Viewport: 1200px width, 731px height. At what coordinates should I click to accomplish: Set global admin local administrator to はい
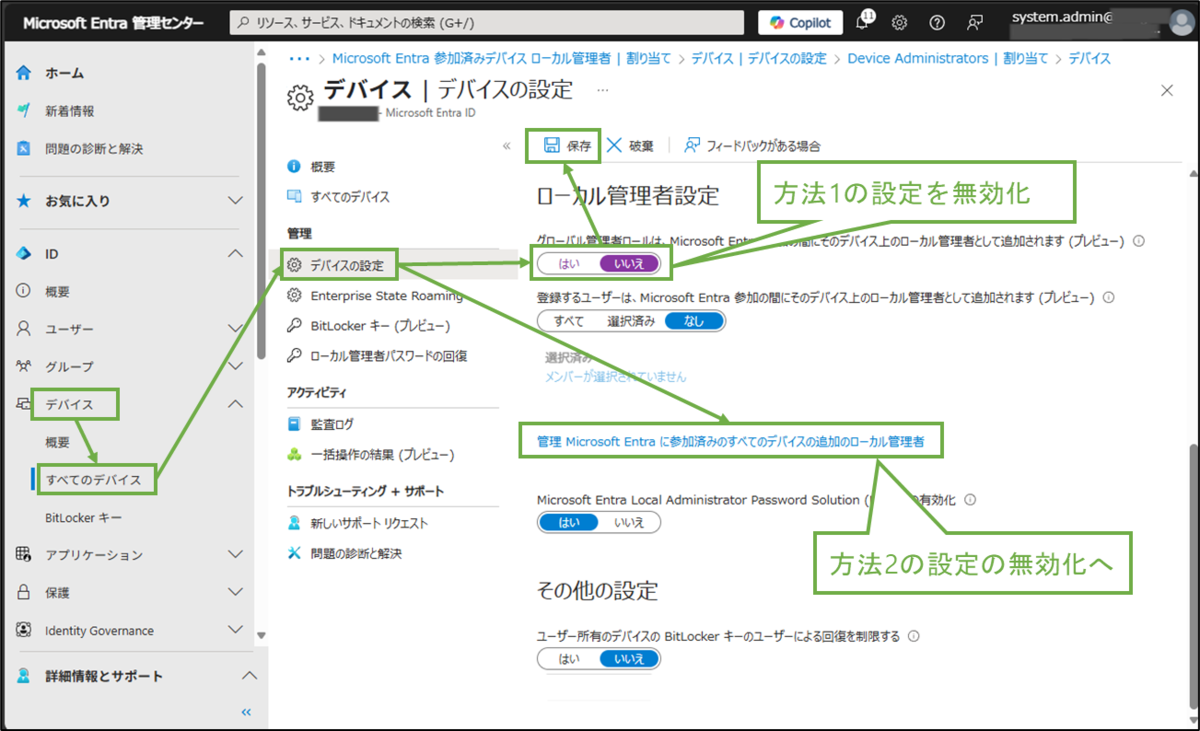pos(569,264)
